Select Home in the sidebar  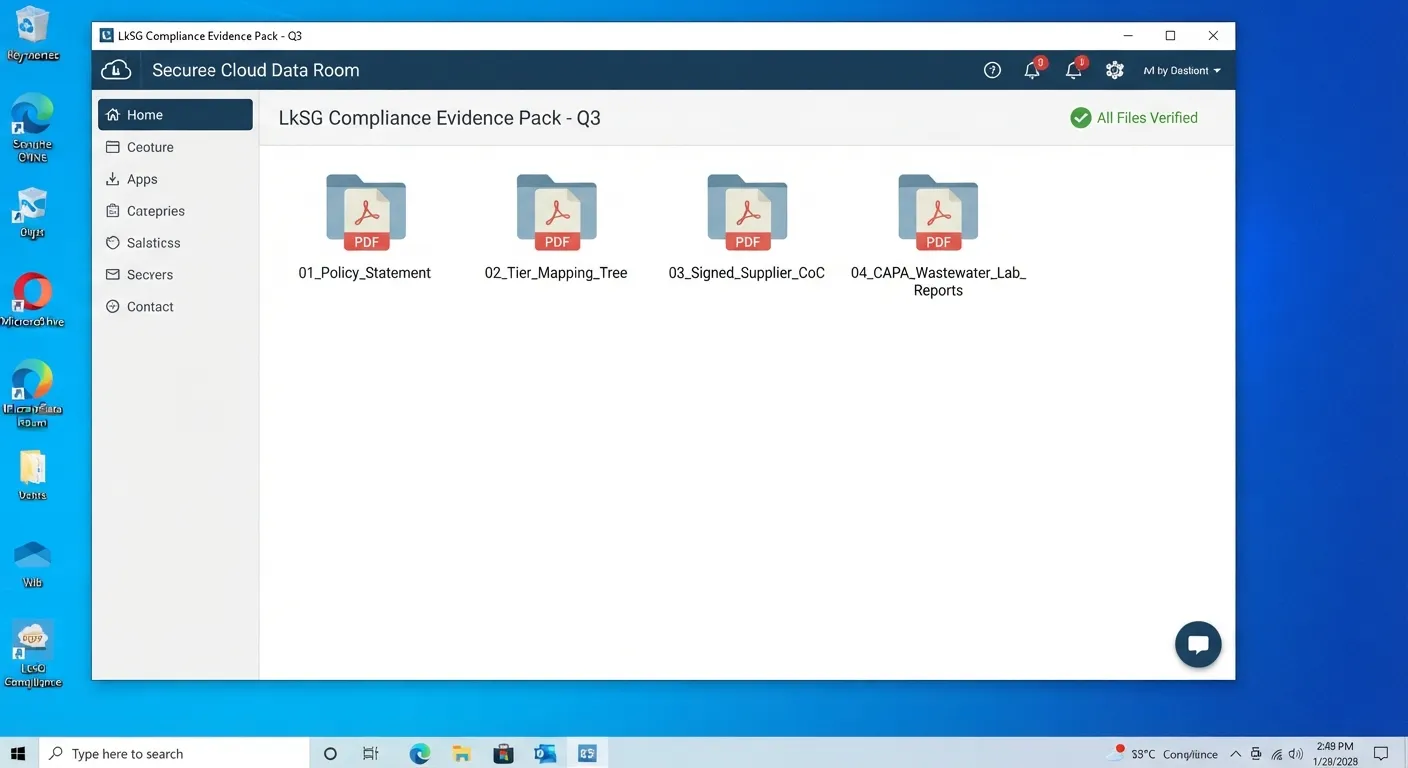(175, 115)
